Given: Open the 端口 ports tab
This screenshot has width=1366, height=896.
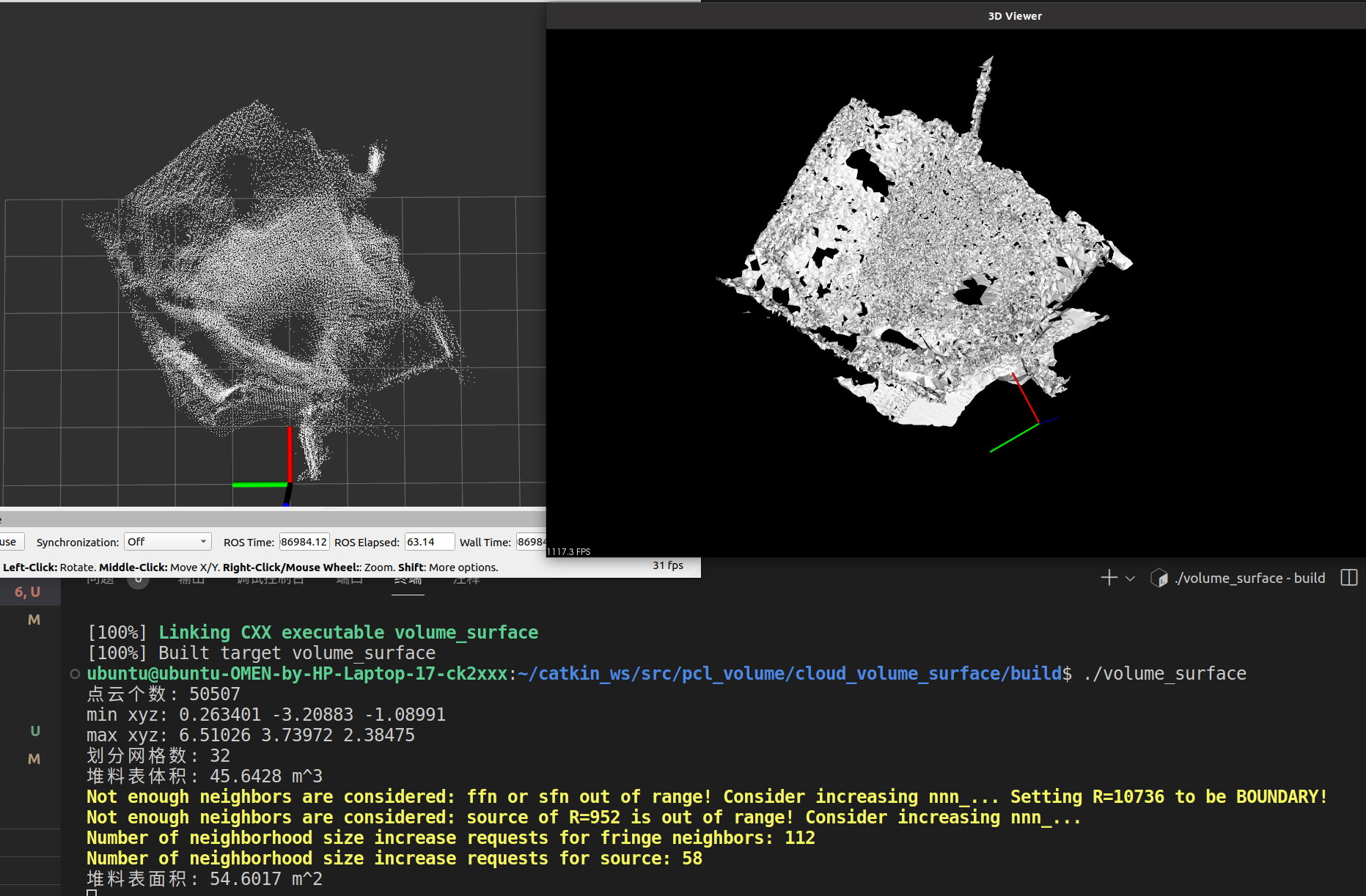Looking at the screenshot, I should (x=349, y=581).
